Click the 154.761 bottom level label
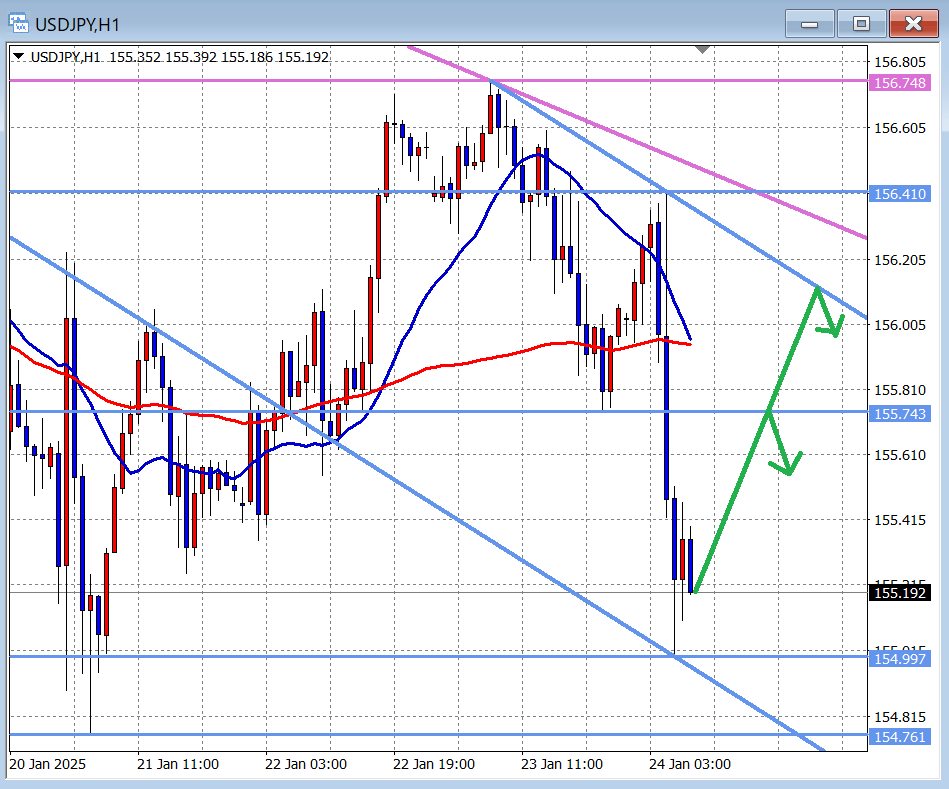This screenshot has width=949, height=789. pyautogui.click(x=899, y=737)
